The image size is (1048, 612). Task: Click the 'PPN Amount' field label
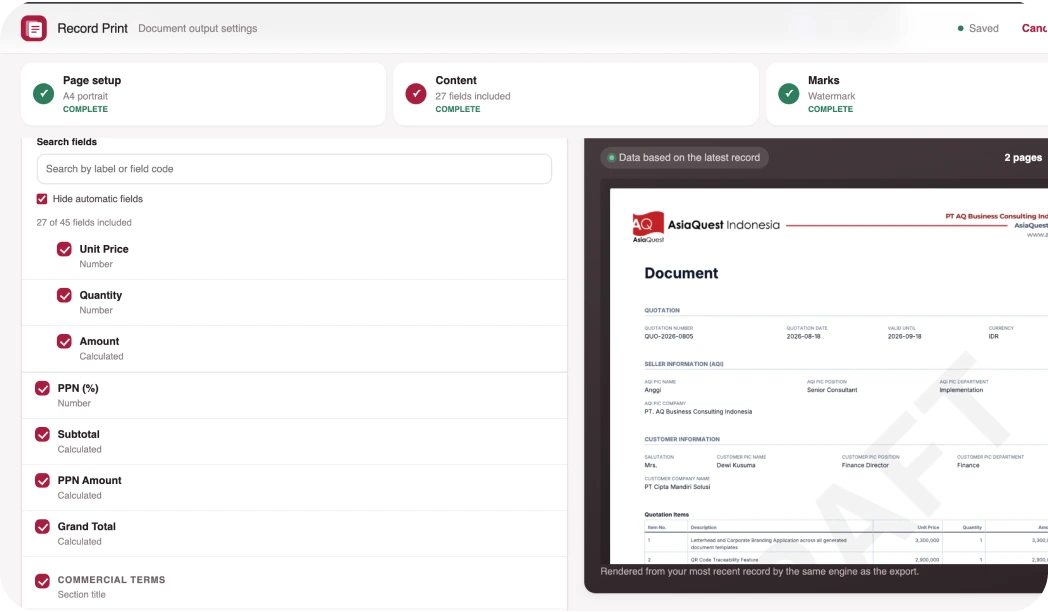tap(90, 480)
